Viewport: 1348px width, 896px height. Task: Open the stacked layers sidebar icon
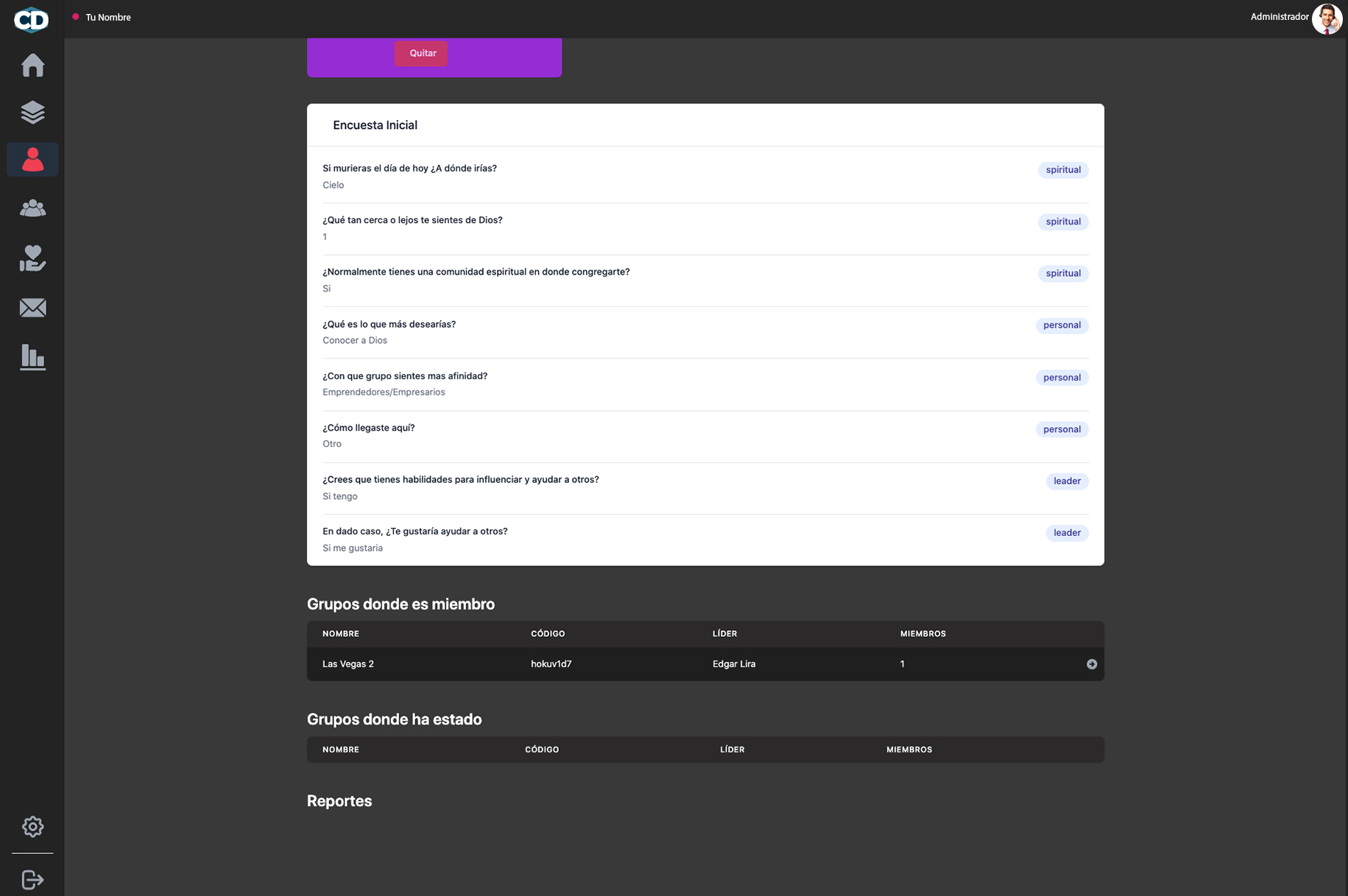pyautogui.click(x=32, y=113)
